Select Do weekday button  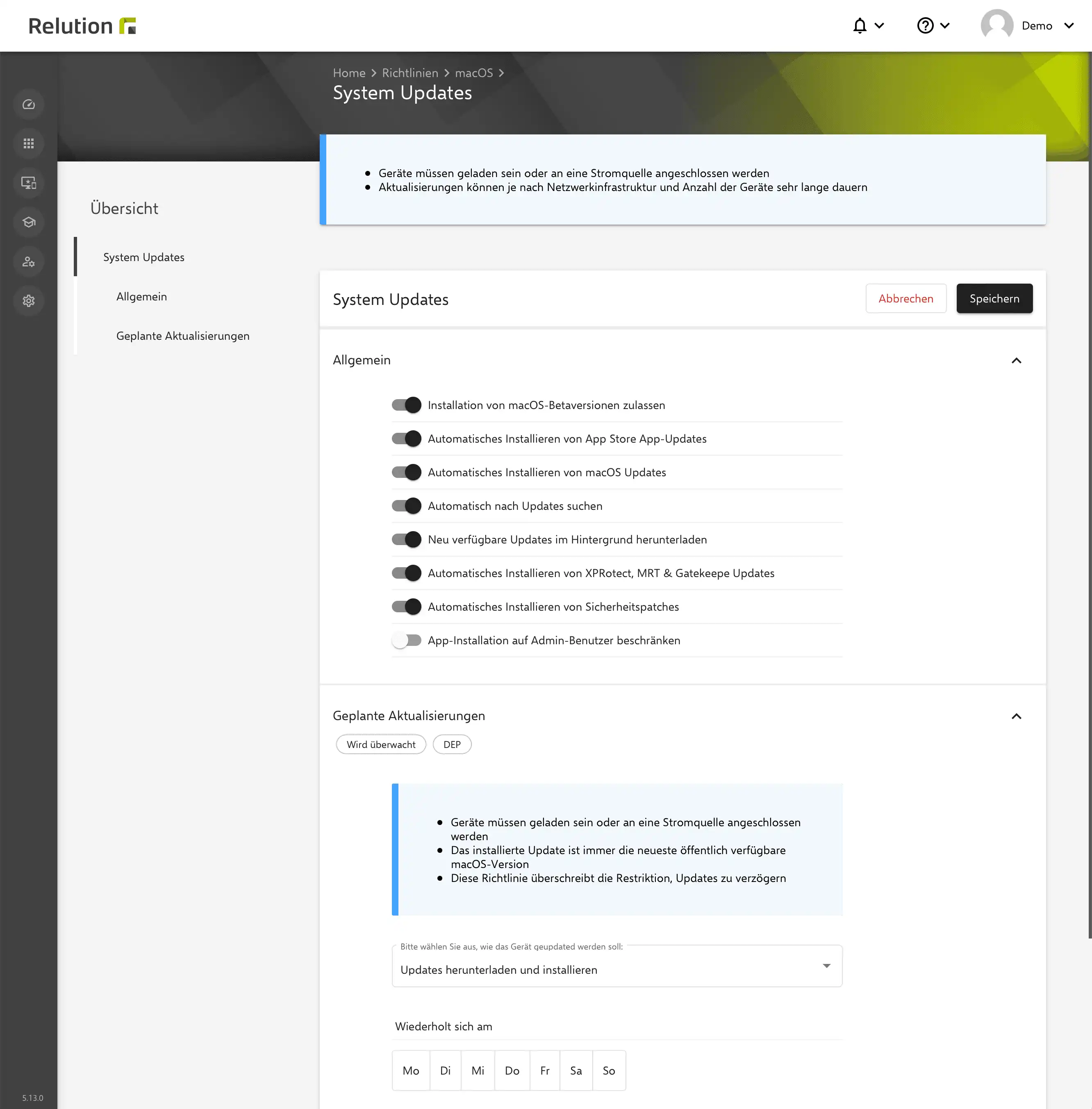[x=512, y=1070]
